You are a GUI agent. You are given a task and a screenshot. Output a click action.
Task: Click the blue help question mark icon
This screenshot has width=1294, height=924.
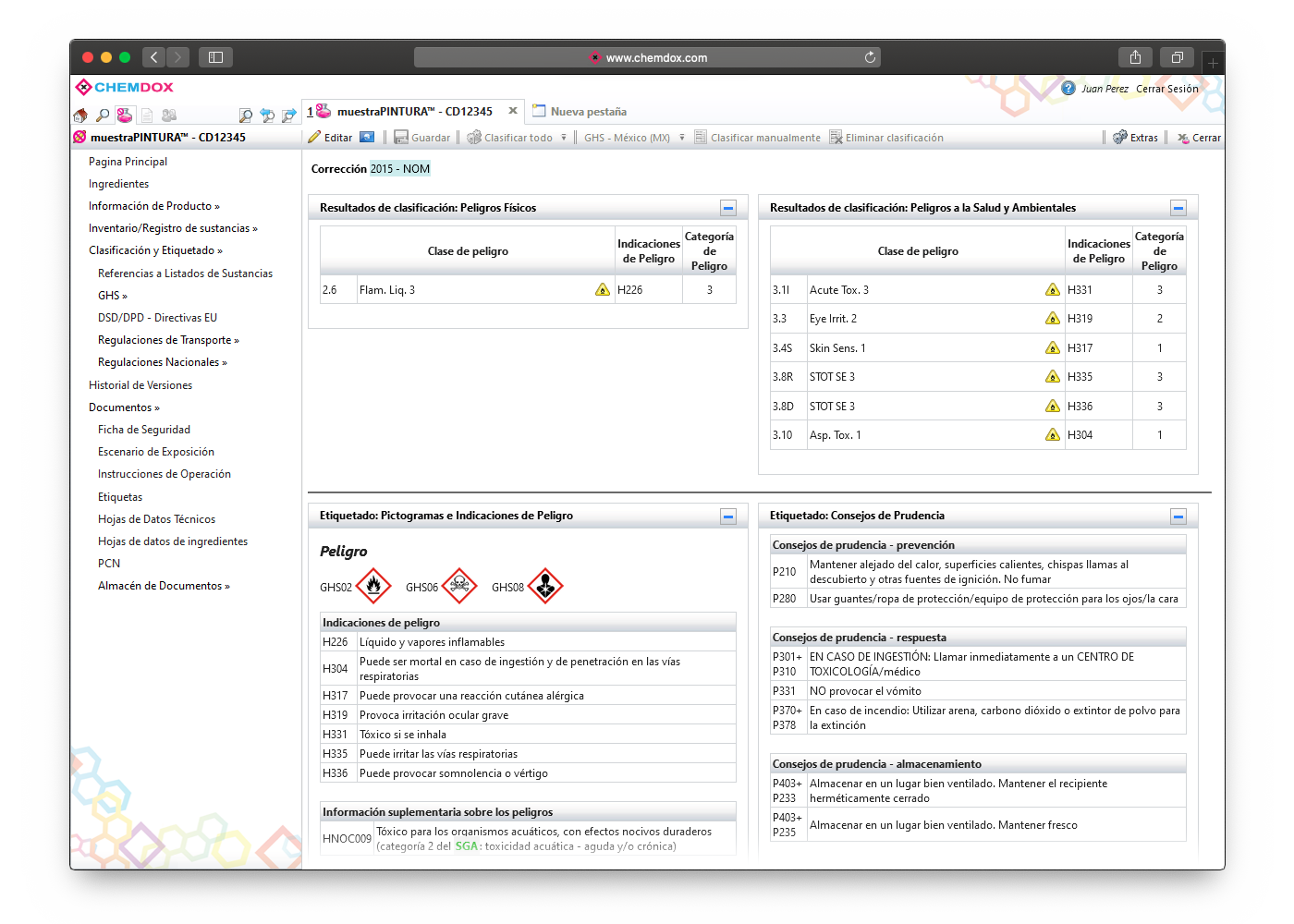[1068, 89]
